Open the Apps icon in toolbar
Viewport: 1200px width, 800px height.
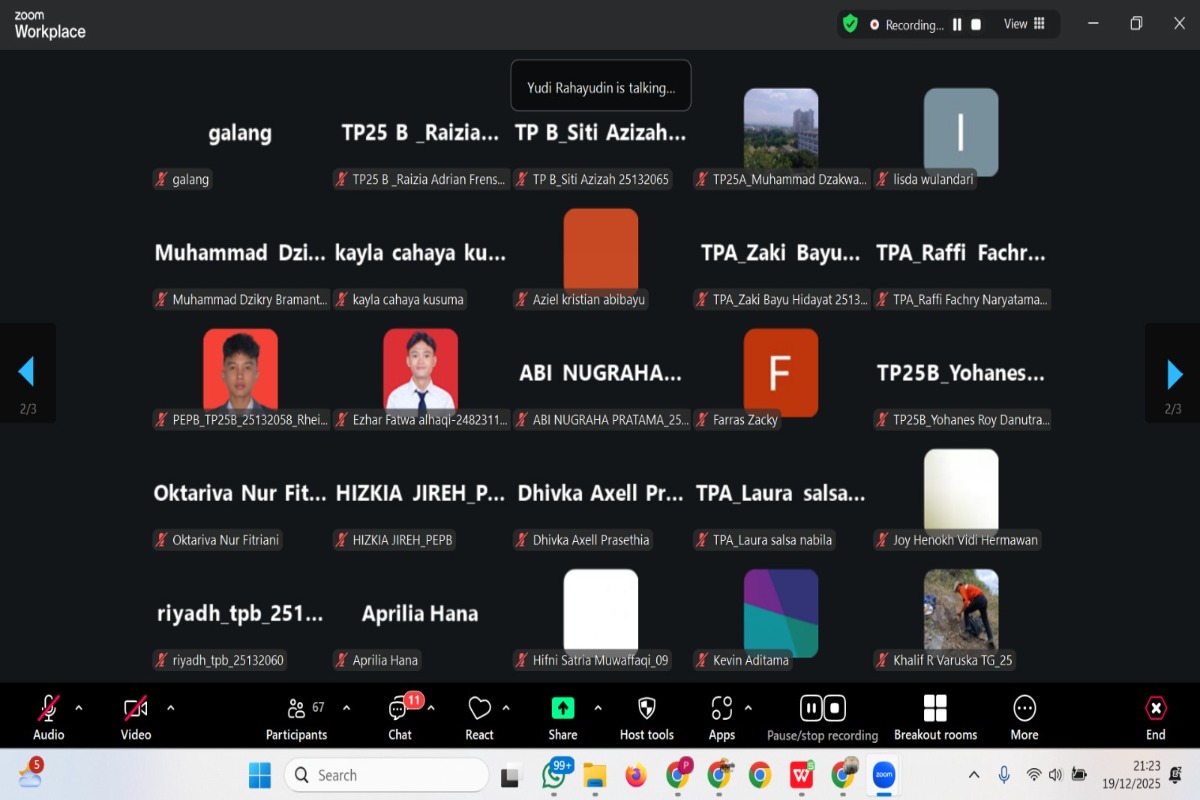pyautogui.click(x=722, y=709)
